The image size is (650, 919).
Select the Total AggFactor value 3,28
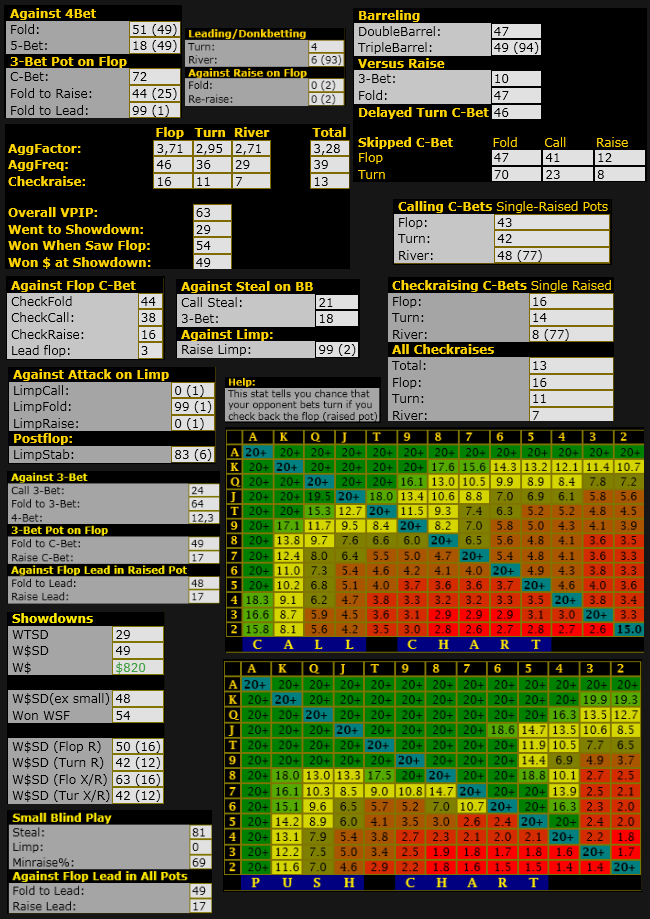[329, 149]
